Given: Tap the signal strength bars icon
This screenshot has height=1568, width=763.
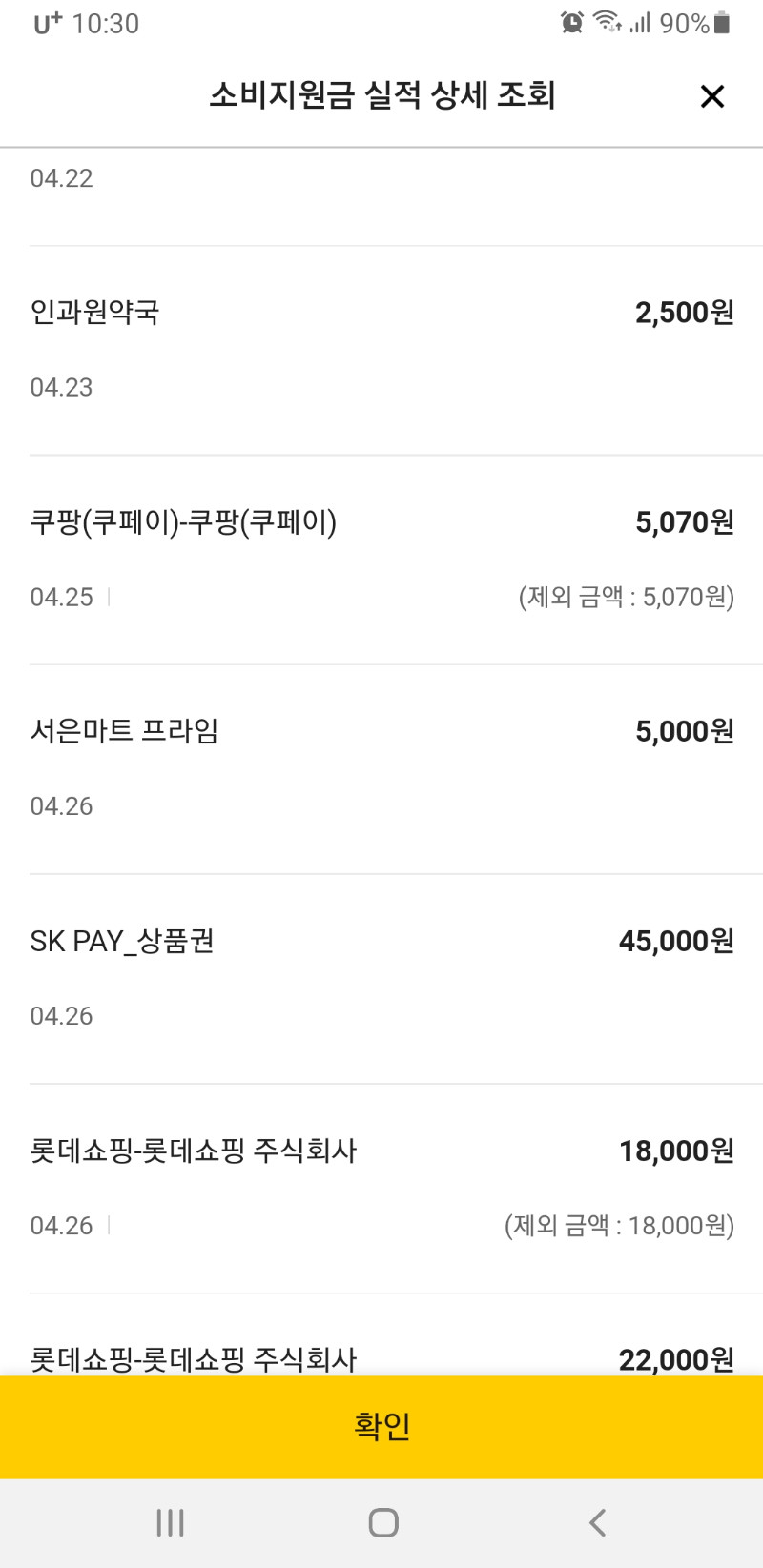Looking at the screenshot, I should pyautogui.click(x=640, y=23).
